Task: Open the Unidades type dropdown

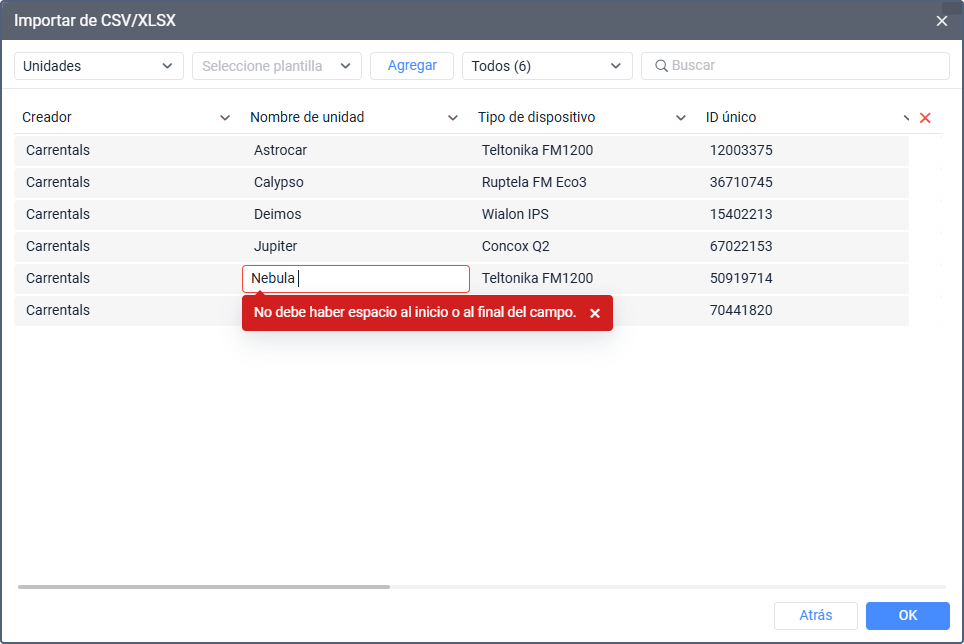Action: tap(99, 66)
